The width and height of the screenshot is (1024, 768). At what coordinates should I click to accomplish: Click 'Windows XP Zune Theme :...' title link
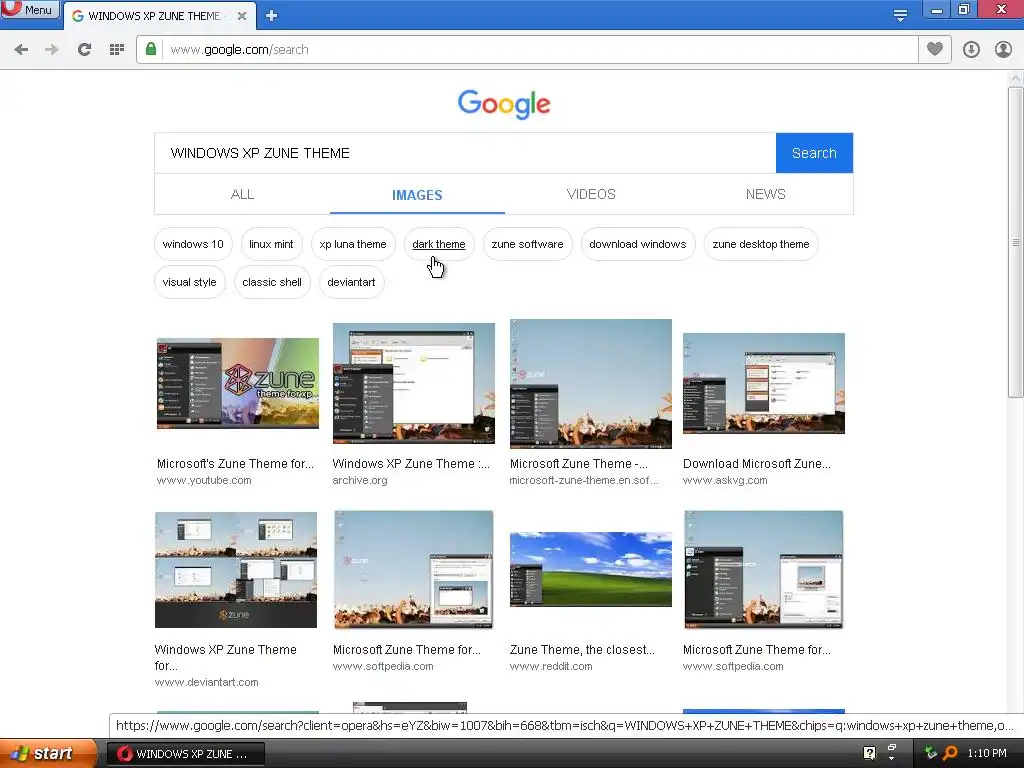pos(411,464)
